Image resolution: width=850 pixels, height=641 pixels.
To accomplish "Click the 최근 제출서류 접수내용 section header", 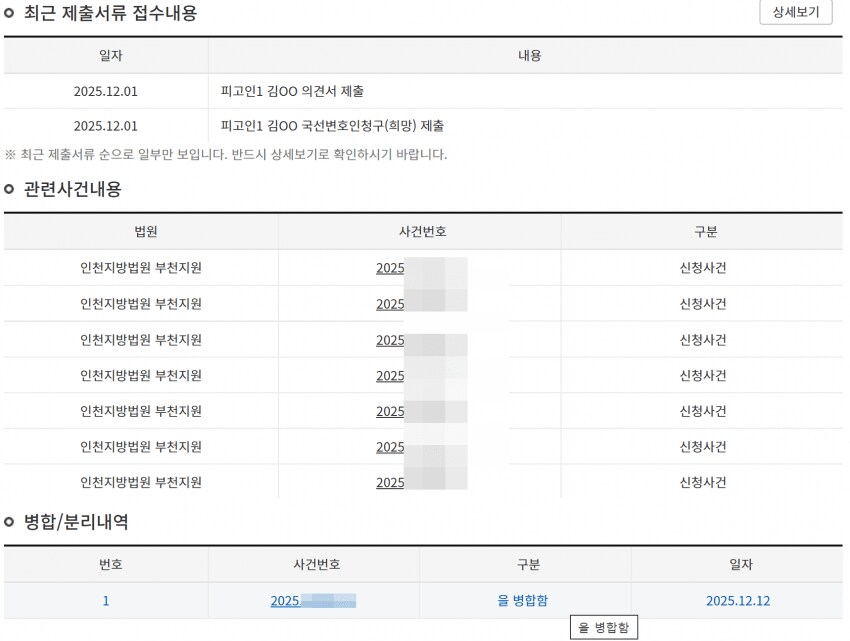I will tap(110, 14).
